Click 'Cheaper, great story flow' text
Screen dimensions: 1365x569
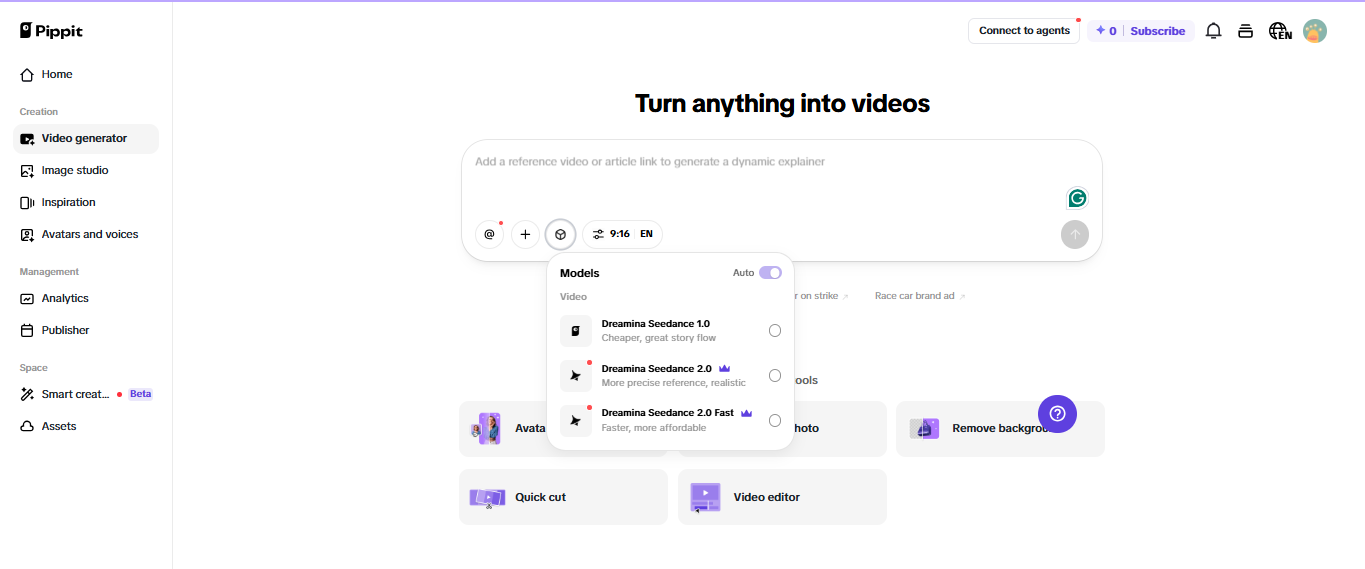(x=659, y=338)
